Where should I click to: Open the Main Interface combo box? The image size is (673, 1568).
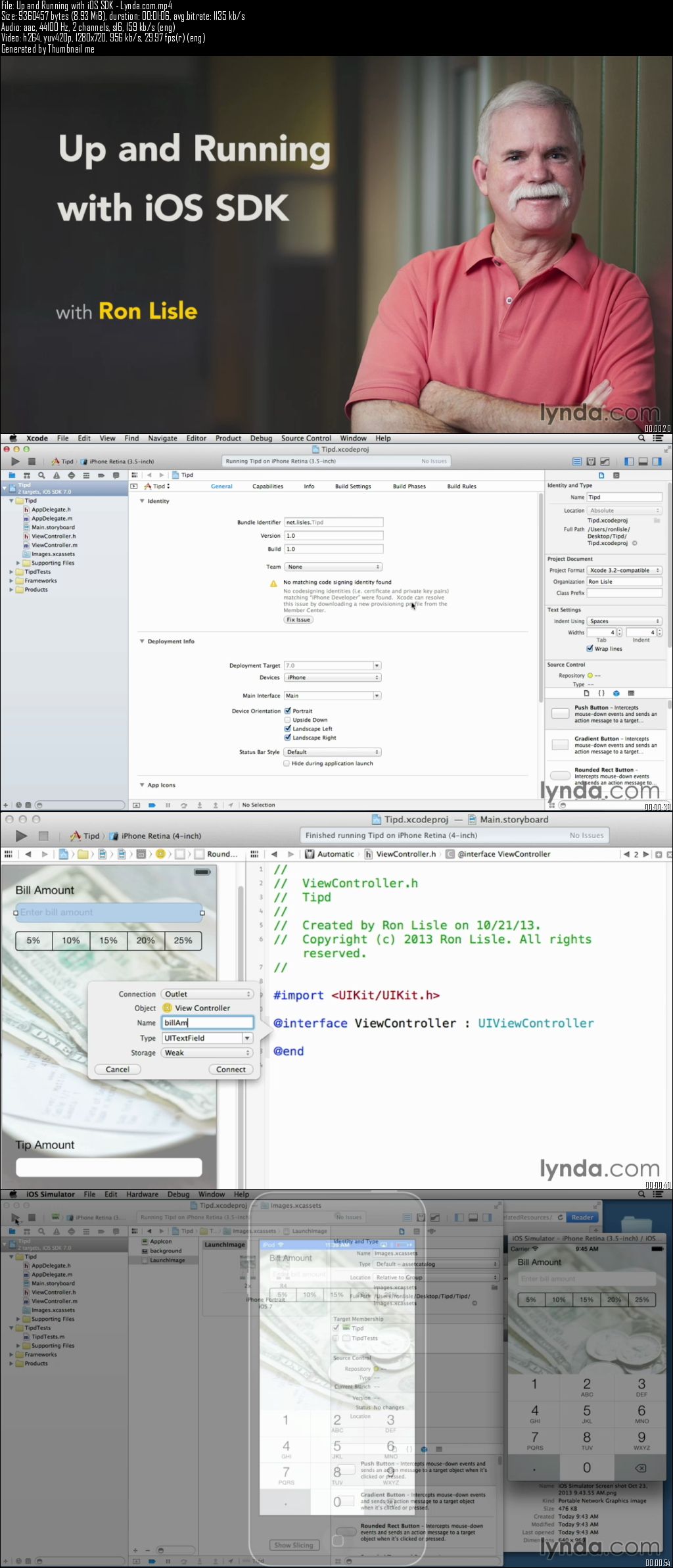click(x=333, y=696)
